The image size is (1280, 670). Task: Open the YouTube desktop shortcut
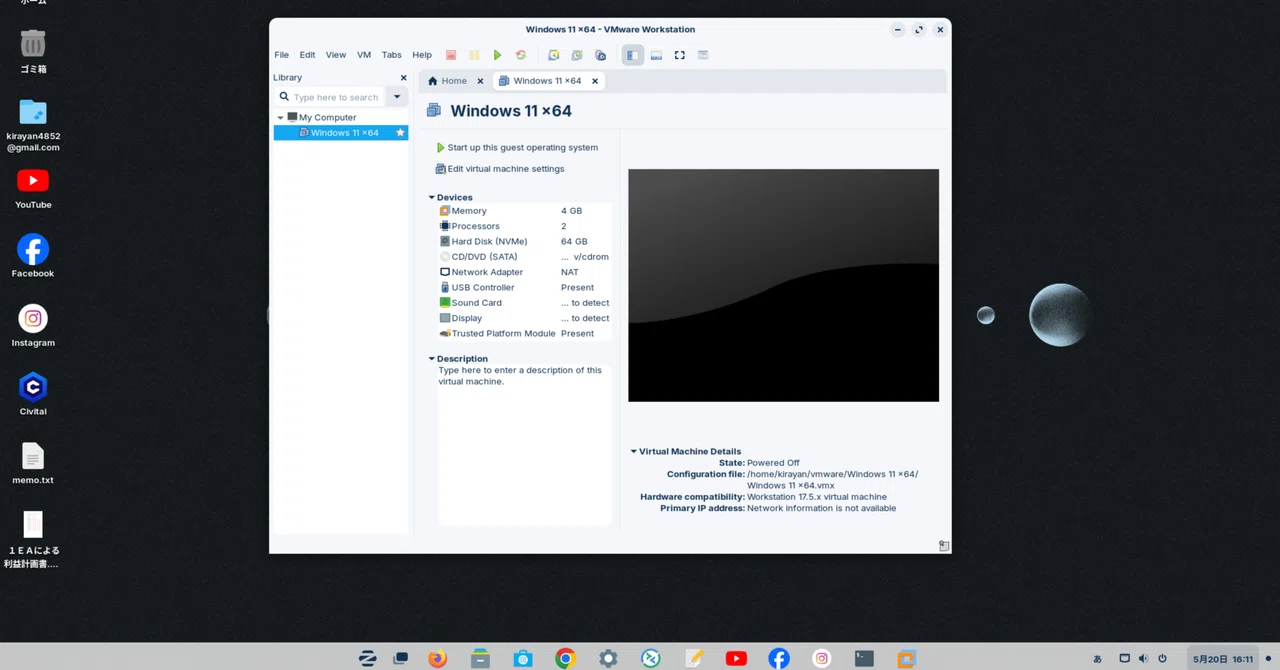pyautogui.click(x=33, y=188)
